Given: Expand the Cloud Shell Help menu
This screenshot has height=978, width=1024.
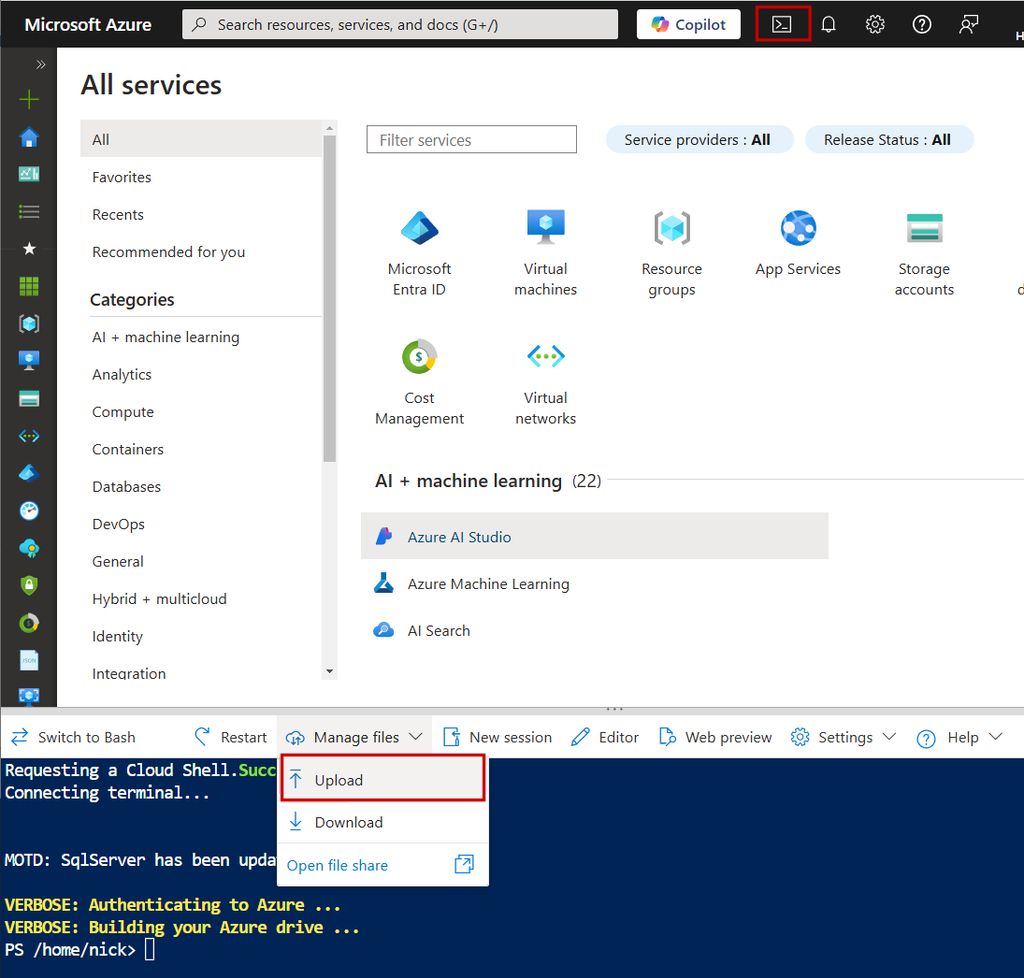Looking at the screenshot, I should [959, 737].
